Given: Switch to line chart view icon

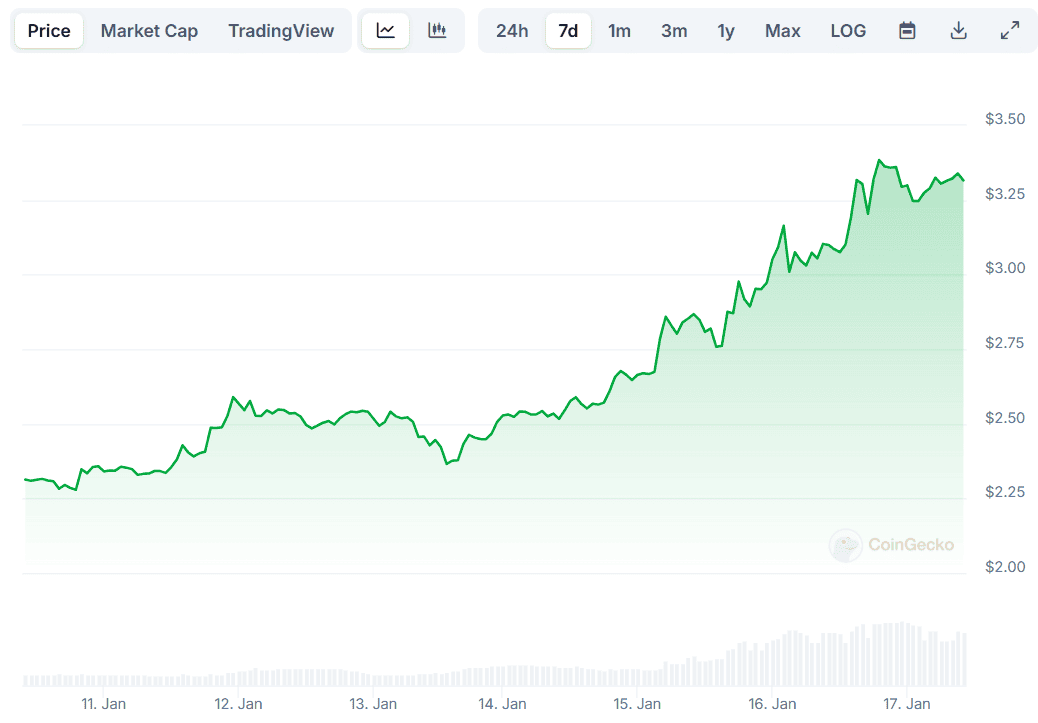Looking at the screenshot, I should pyautogui.click(x=385, y=30).
